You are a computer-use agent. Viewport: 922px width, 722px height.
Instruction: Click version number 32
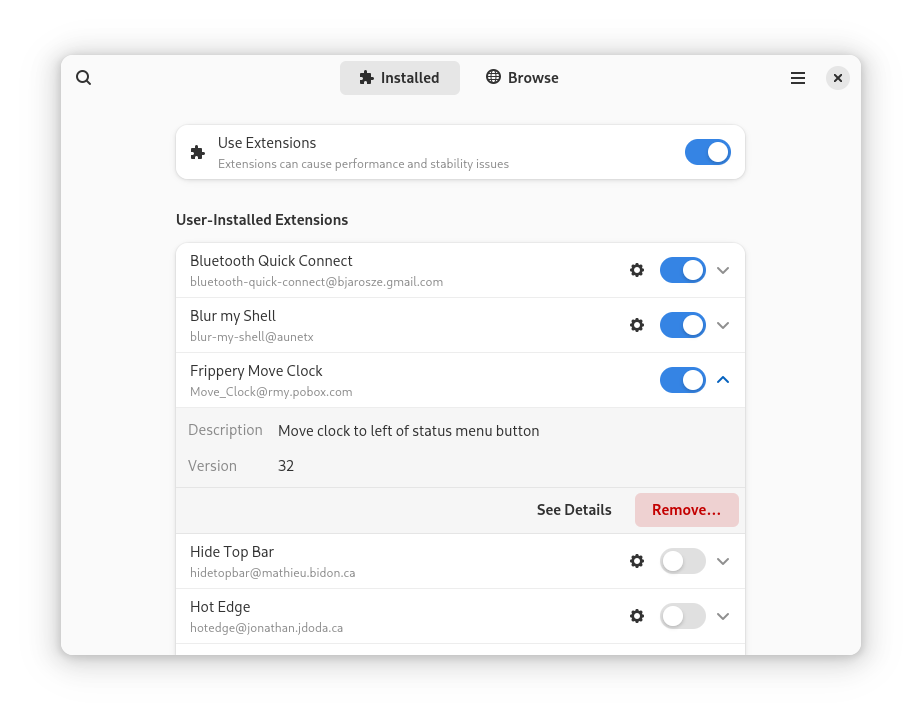point(286,466)
